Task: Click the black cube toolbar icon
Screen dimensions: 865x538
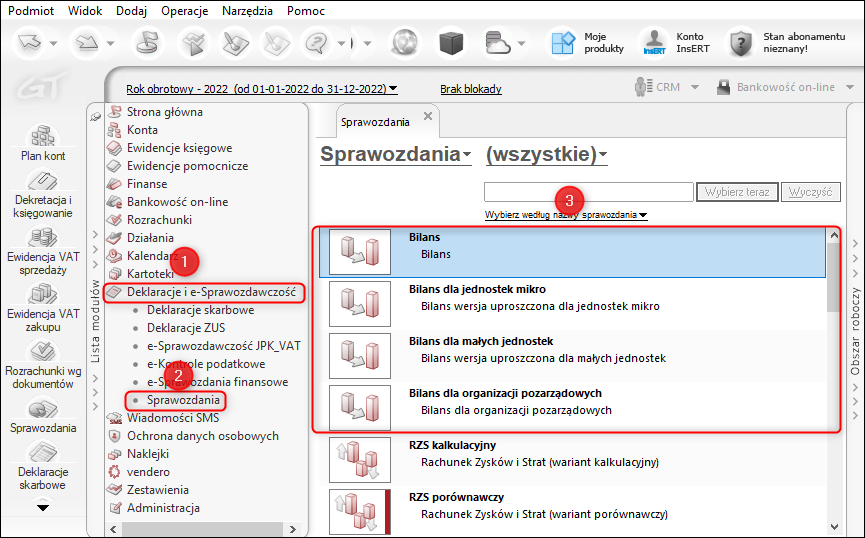Action: pos(451,42)
